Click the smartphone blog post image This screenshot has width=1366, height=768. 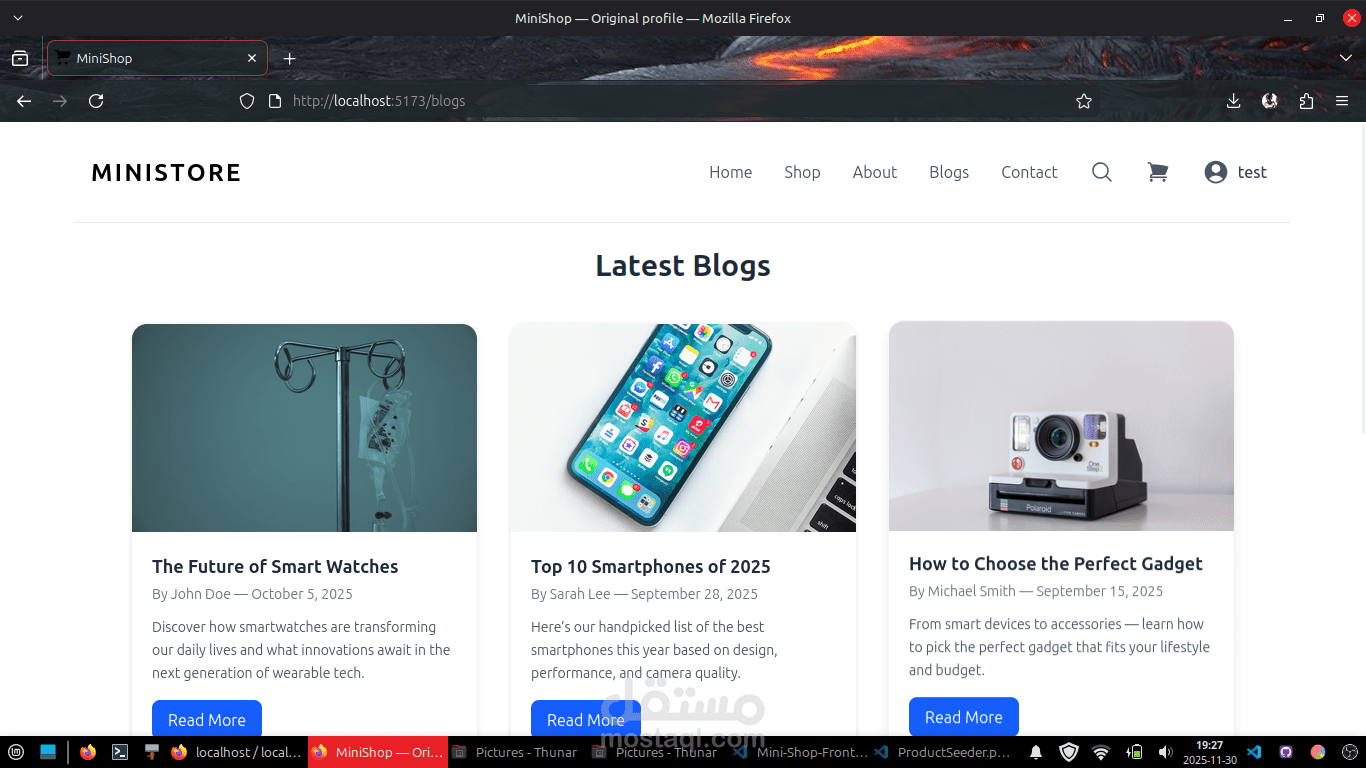coord(683,428)
